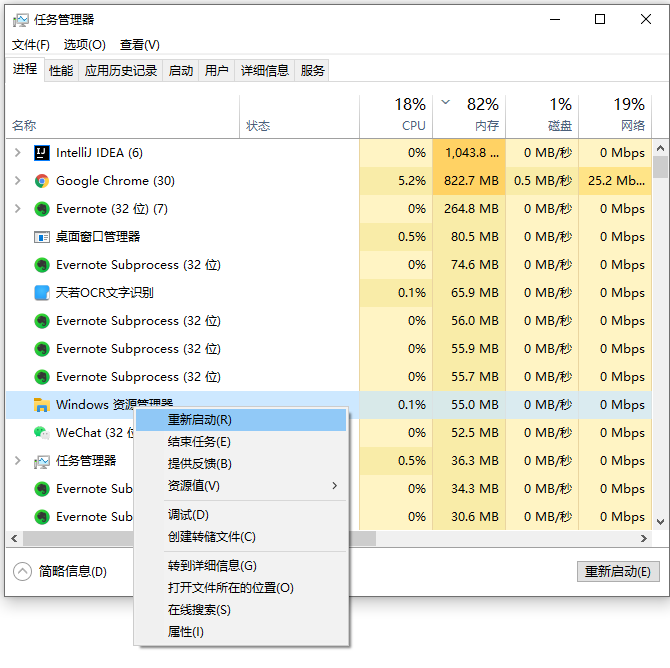Click the vertical scrollbar up arrow
The width and height of the screenshot is (670, 668).
660,148
